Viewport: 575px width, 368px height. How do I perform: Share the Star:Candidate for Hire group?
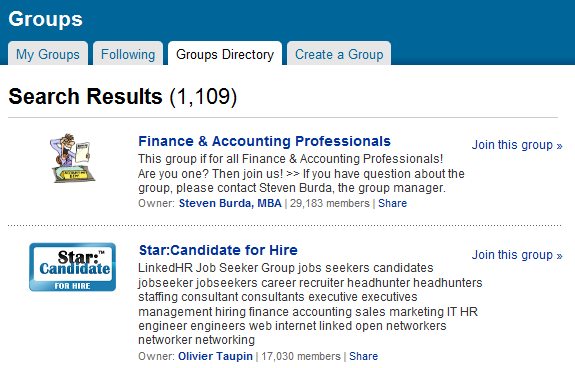click(x=363, y=356)
